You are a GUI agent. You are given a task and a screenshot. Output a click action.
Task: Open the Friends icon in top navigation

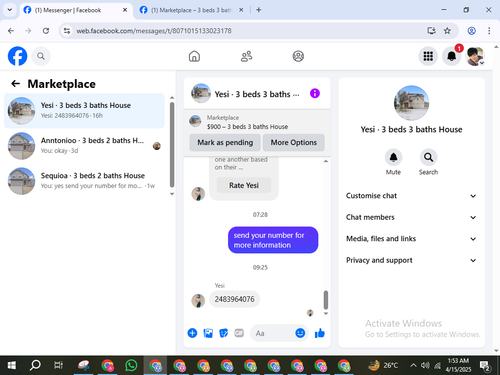pos(246,56)
